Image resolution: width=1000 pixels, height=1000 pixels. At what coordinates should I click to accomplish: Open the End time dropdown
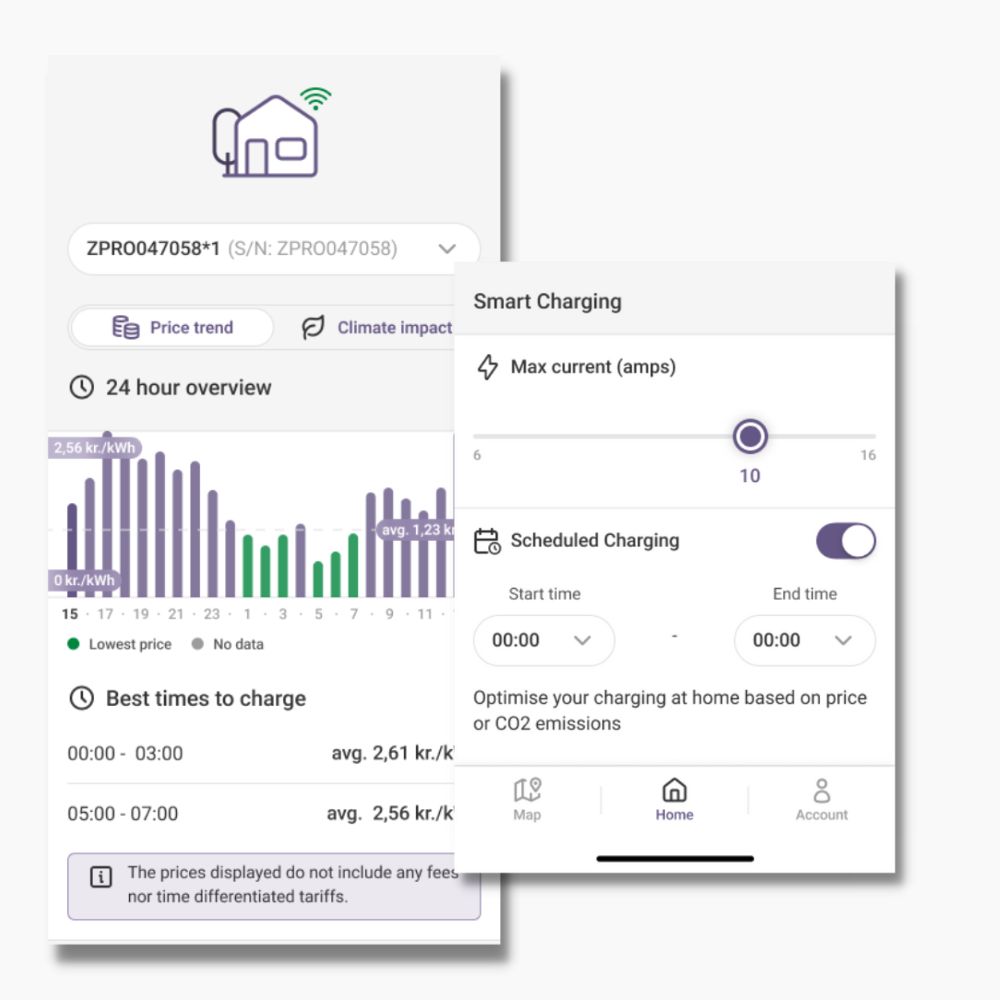pos(804,640)
